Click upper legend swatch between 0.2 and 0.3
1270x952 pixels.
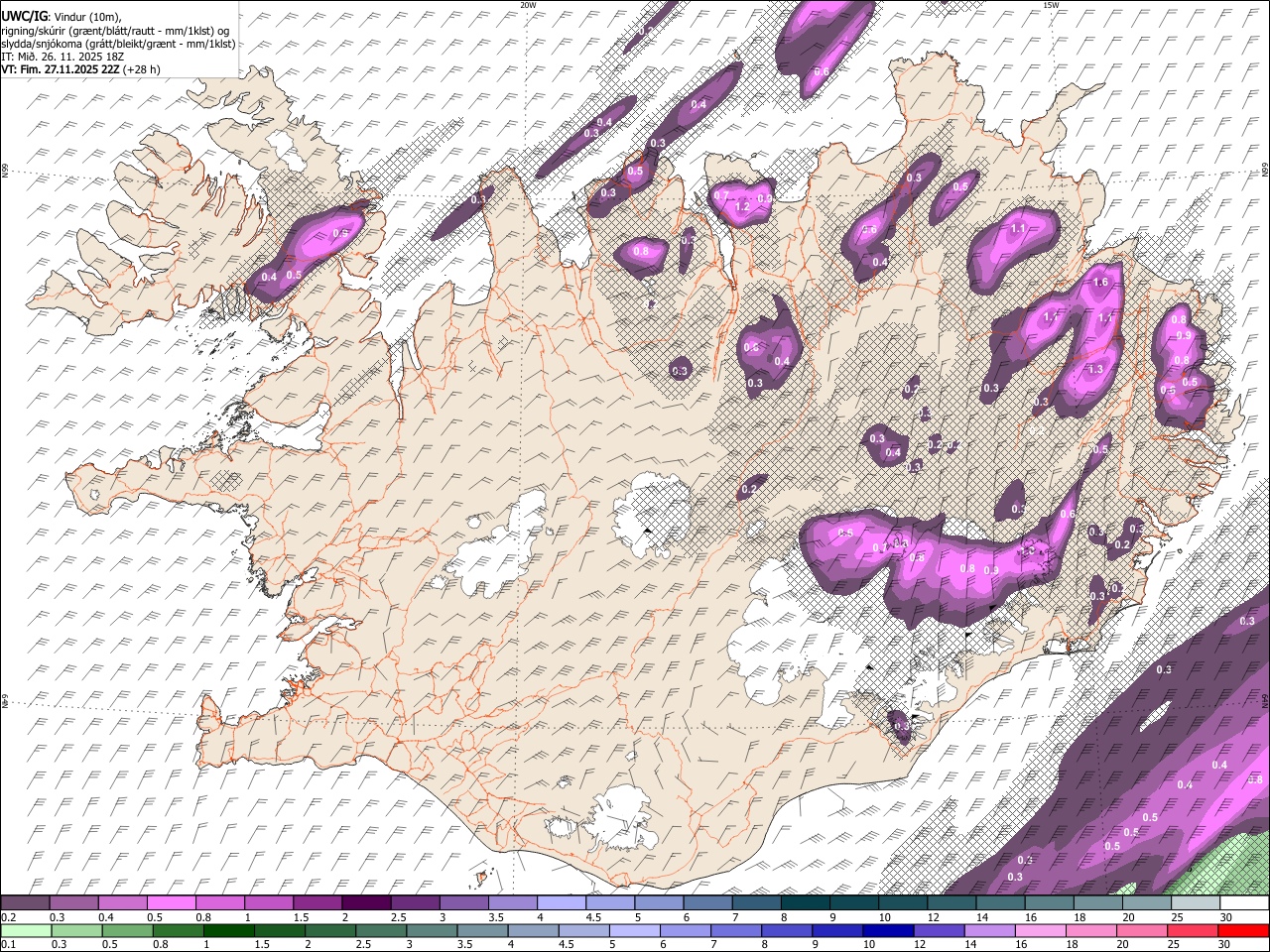click(x=26, y=903)
